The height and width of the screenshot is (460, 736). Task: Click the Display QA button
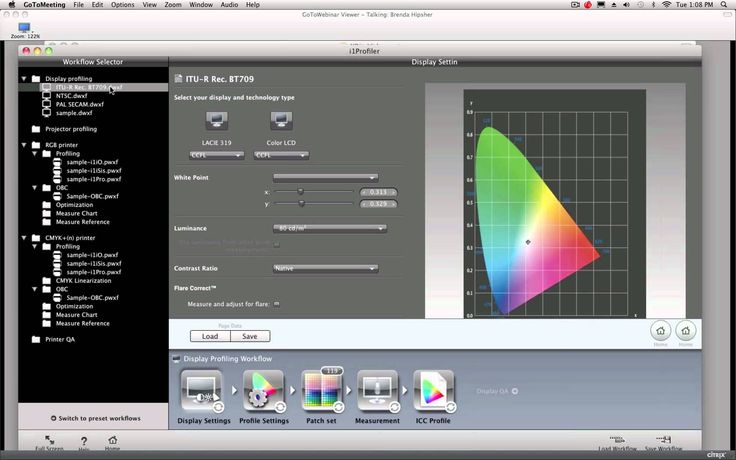pyautogui.click(x=497, y=391)
